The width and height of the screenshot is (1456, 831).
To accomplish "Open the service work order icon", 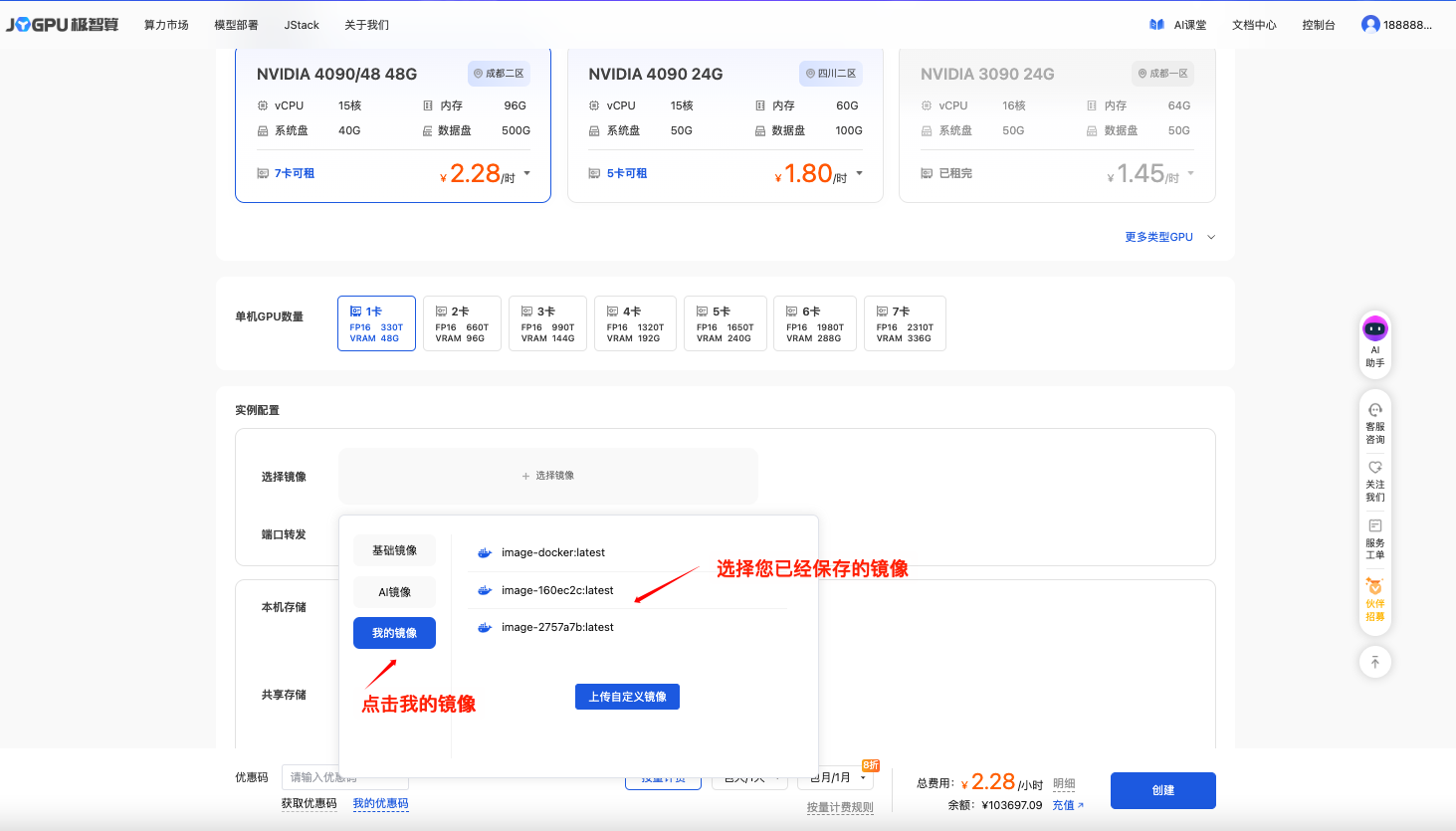I will 1374,525.
